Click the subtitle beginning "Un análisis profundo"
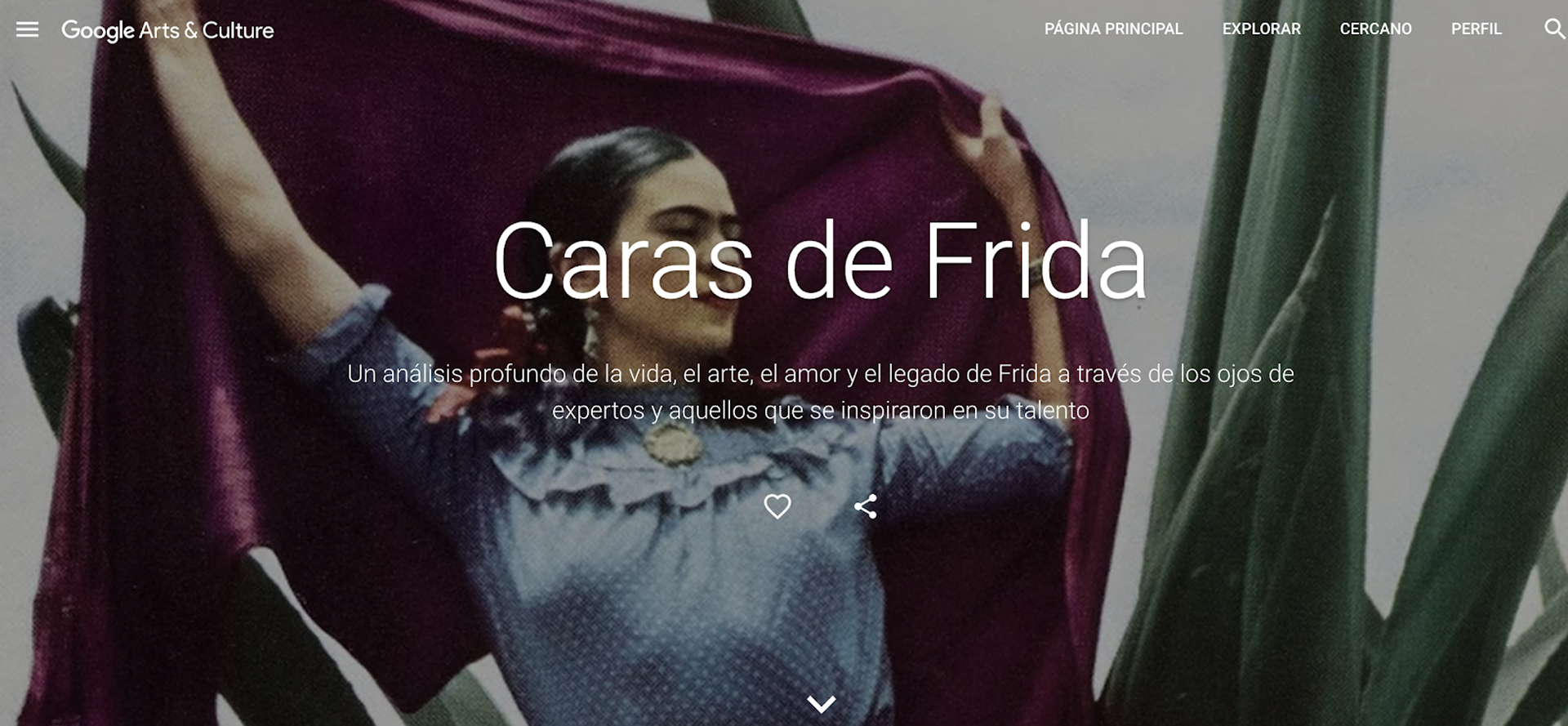This screenshot has width=1568, height=726. pyautogui.click(x=820, y=391)
